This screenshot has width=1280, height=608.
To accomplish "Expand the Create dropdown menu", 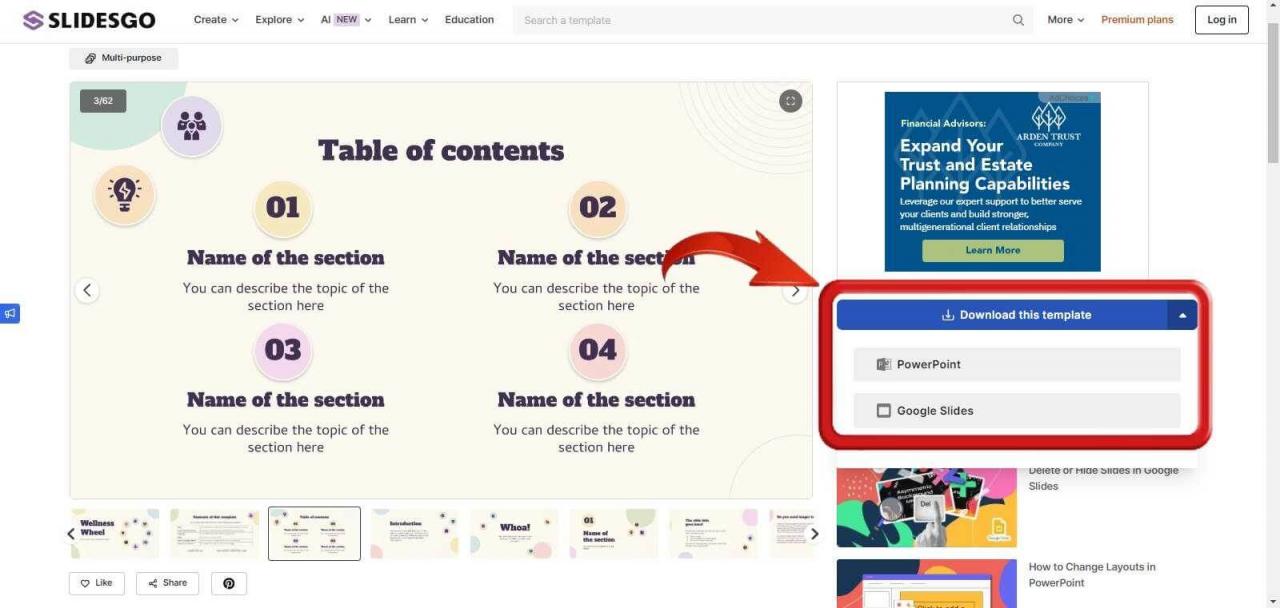I will coord(215,19).
